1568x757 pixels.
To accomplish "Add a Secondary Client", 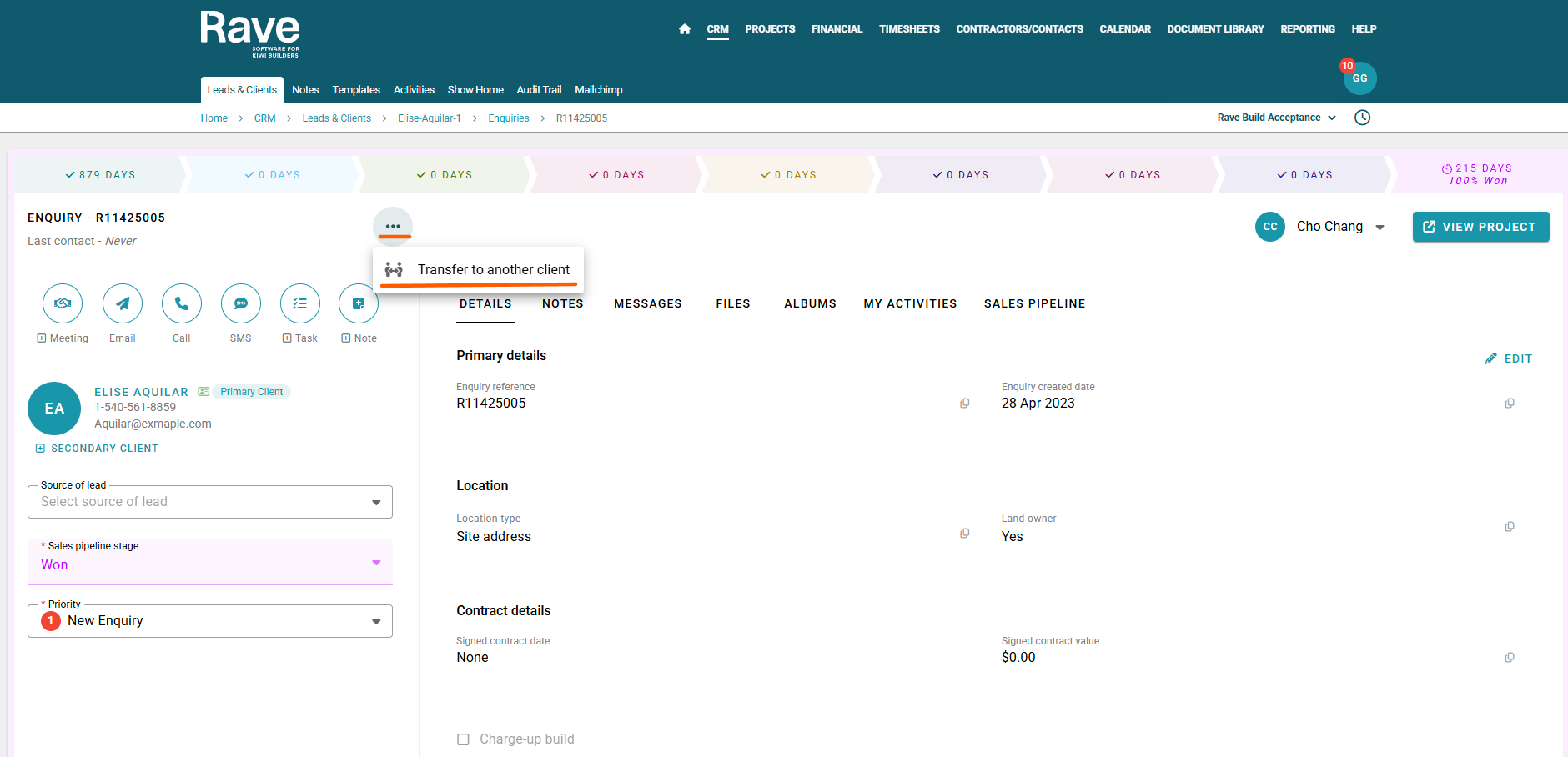I will 97,449.
